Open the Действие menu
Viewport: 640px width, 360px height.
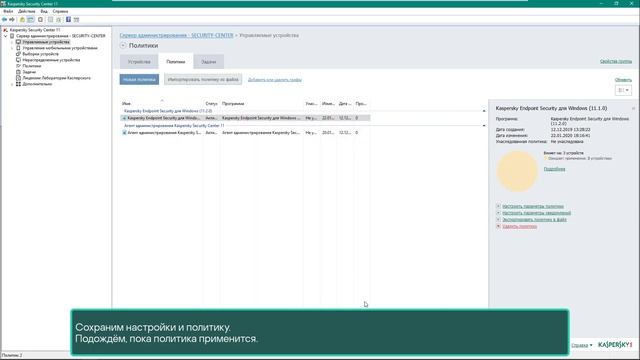point(27,11)
